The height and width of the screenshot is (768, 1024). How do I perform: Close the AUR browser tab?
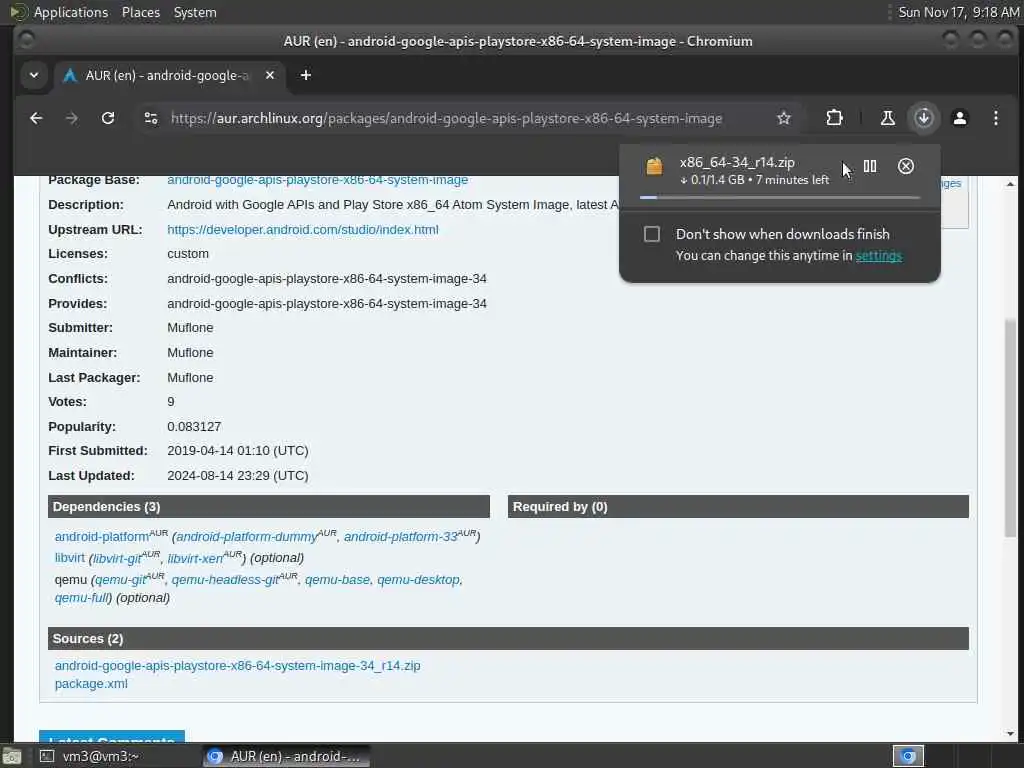[x=270, y=75]
